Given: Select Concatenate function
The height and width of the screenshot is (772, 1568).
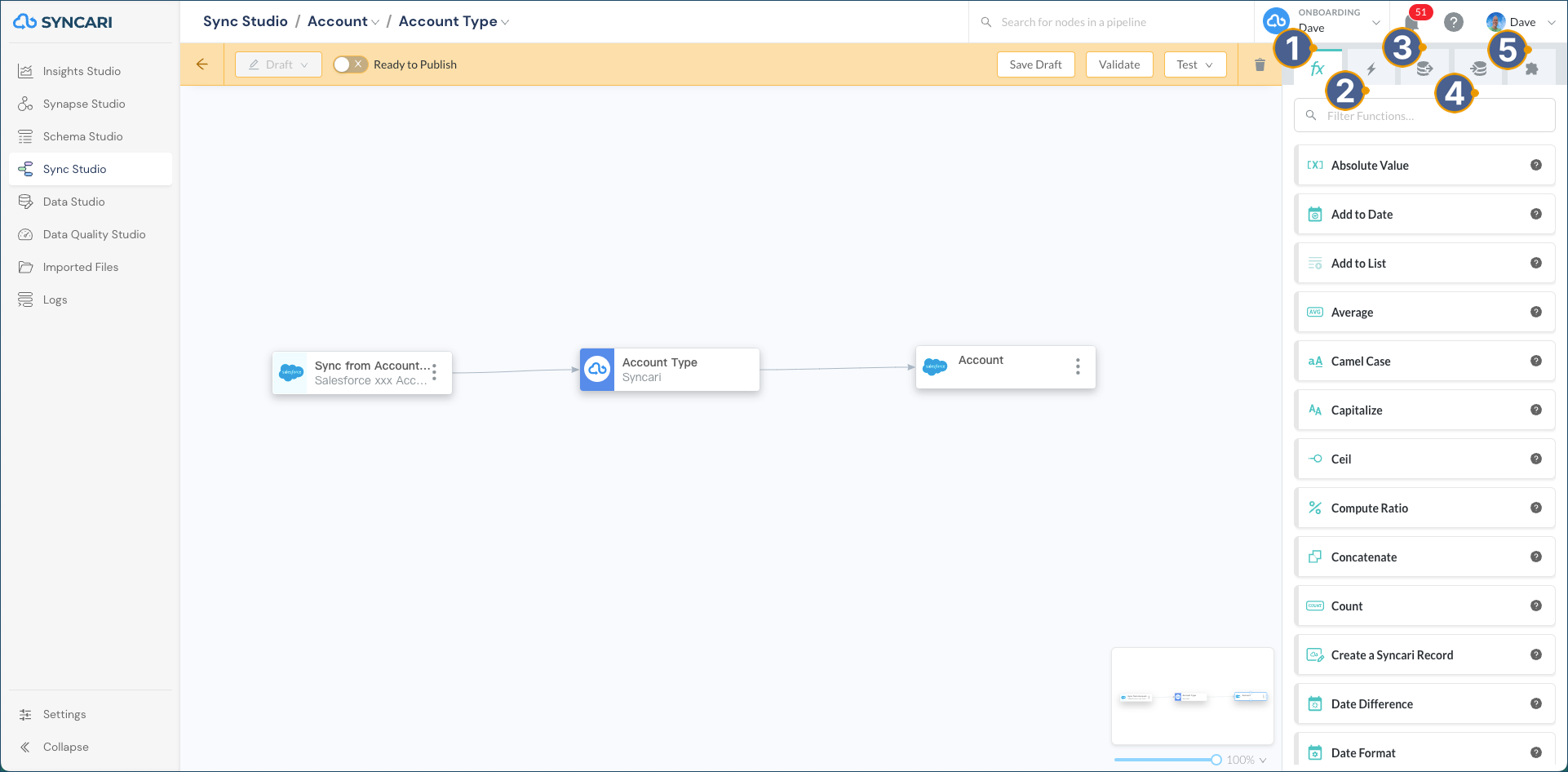Looking at the screenshot, I should (1424, 557).
